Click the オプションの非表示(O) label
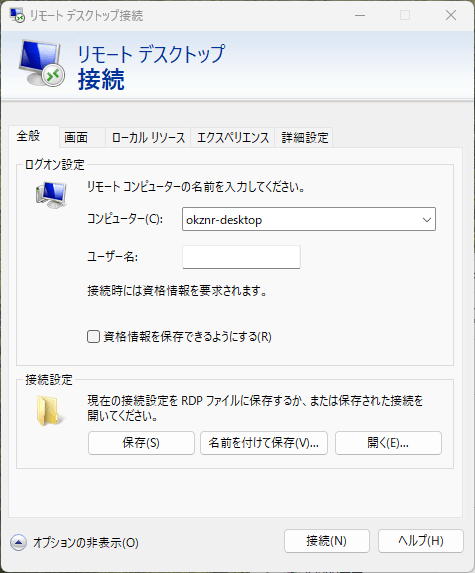The image size is (475, 573). [86, 543]
